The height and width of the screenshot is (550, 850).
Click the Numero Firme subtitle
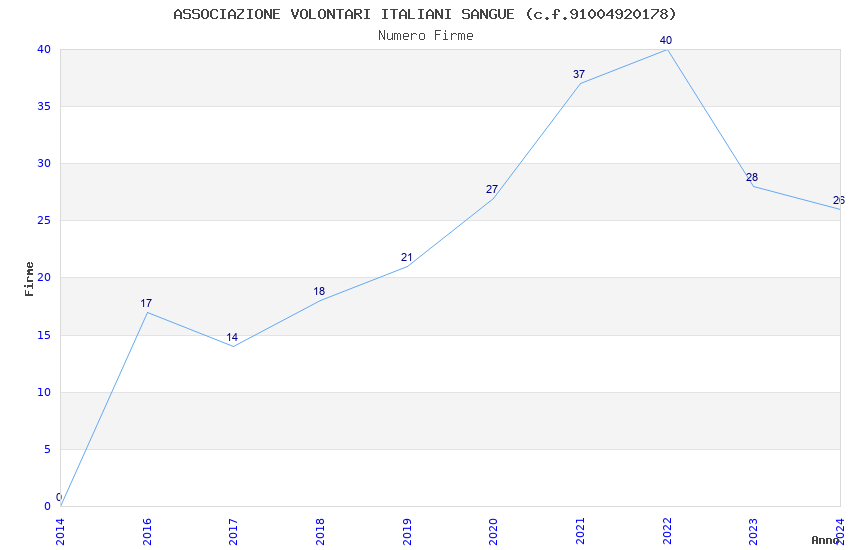tap(426, 36)
